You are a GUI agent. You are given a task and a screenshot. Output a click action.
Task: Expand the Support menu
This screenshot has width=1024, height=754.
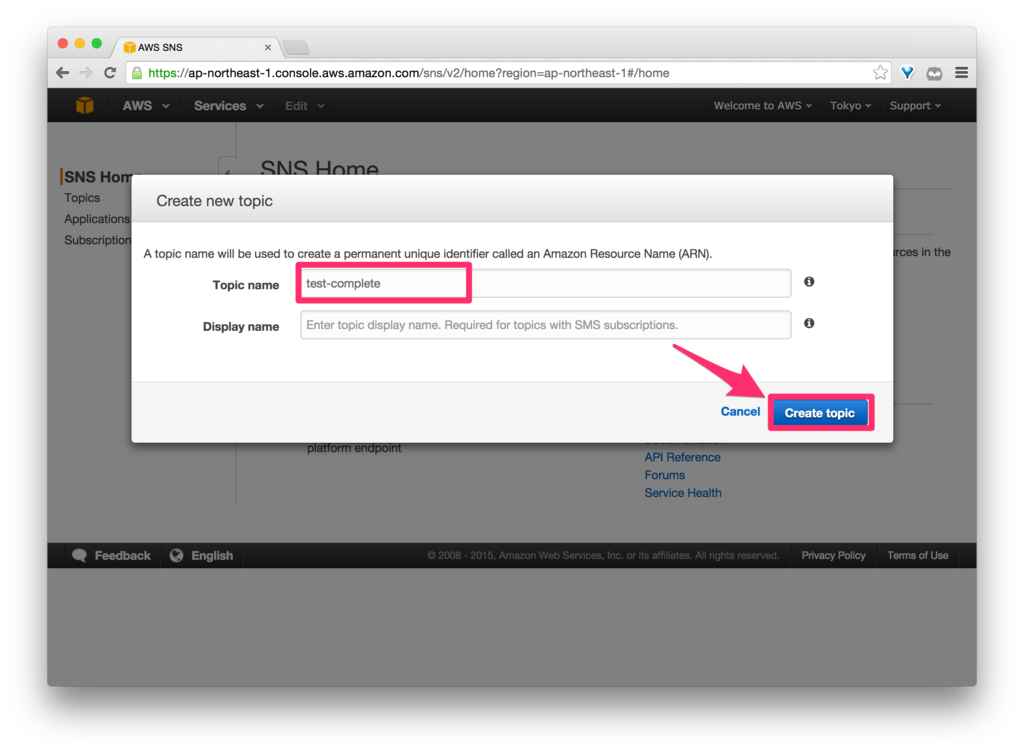[x=915, y=106]
